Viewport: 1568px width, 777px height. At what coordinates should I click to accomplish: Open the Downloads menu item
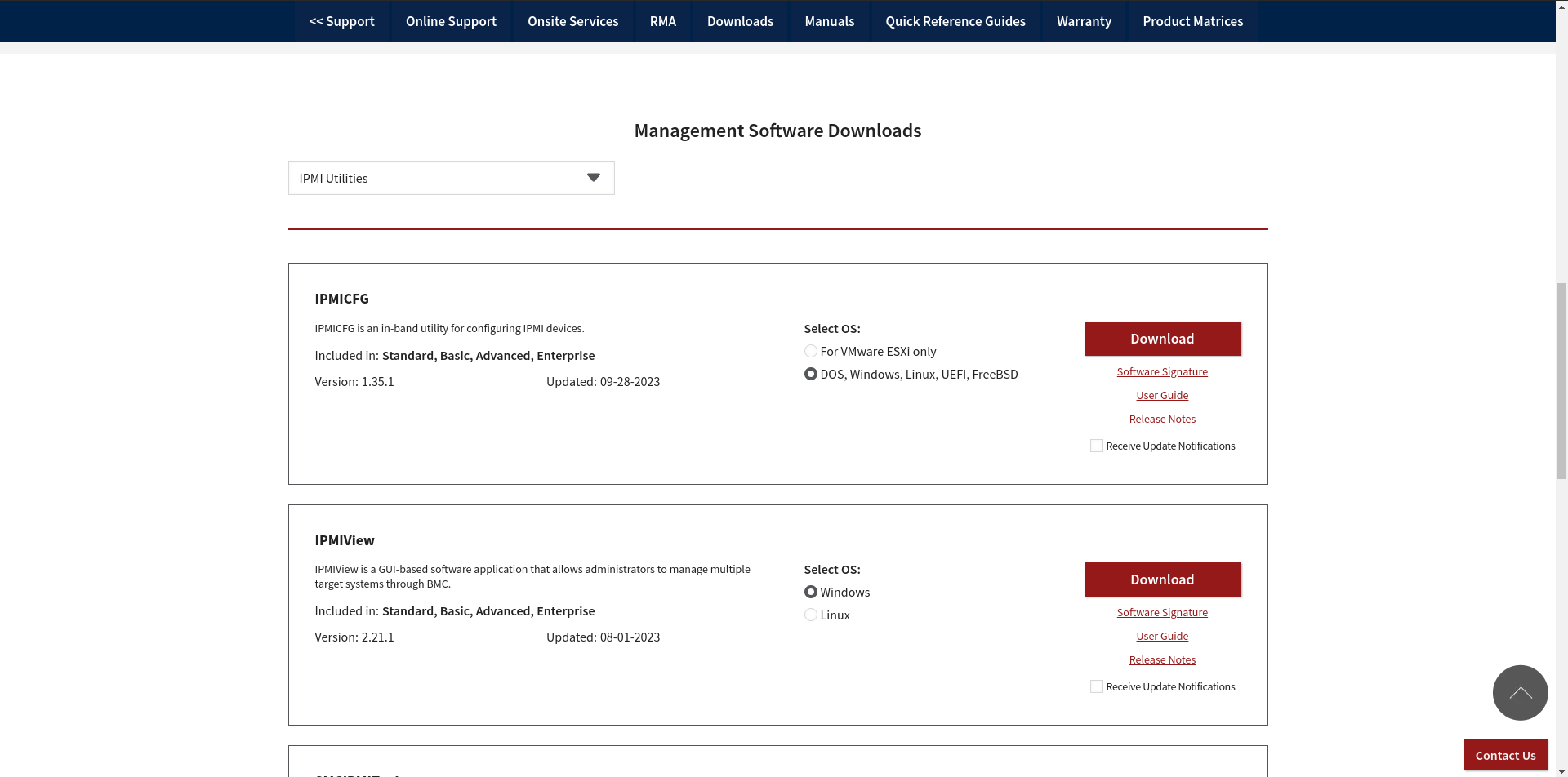[740, 21]
